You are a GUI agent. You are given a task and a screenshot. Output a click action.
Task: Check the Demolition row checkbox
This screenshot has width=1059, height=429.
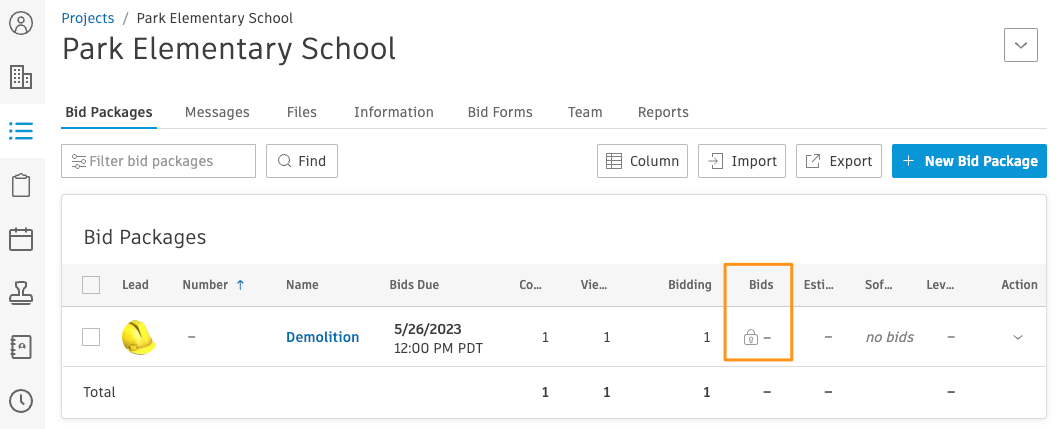91,337
